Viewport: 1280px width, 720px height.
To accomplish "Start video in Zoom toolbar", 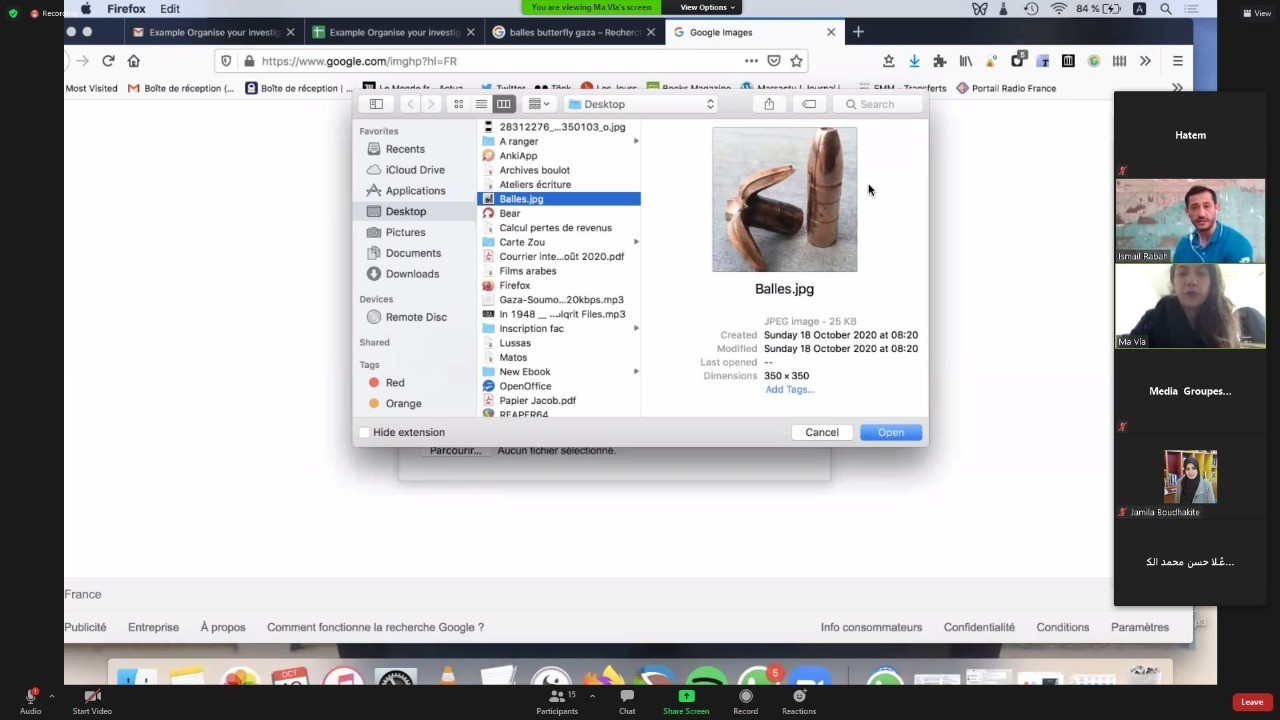I will click(x=92, y=701).
